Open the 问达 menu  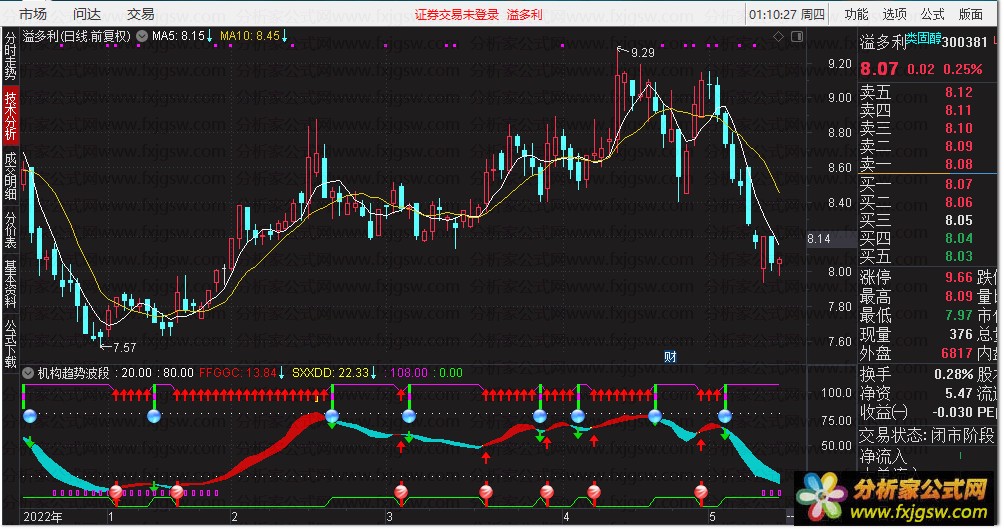pos(86,13)
